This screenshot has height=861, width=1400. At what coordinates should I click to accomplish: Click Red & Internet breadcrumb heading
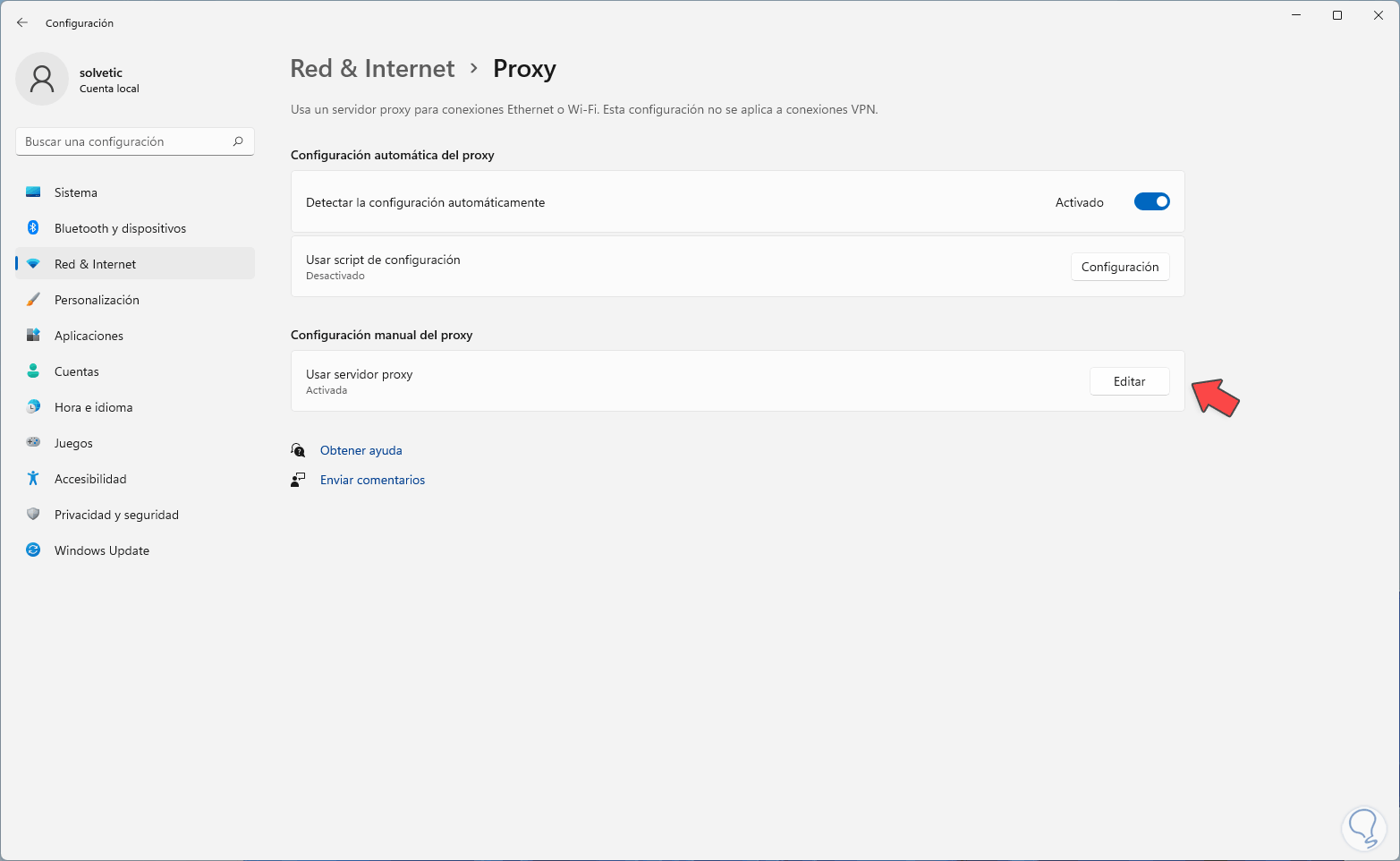pos(372,69)
